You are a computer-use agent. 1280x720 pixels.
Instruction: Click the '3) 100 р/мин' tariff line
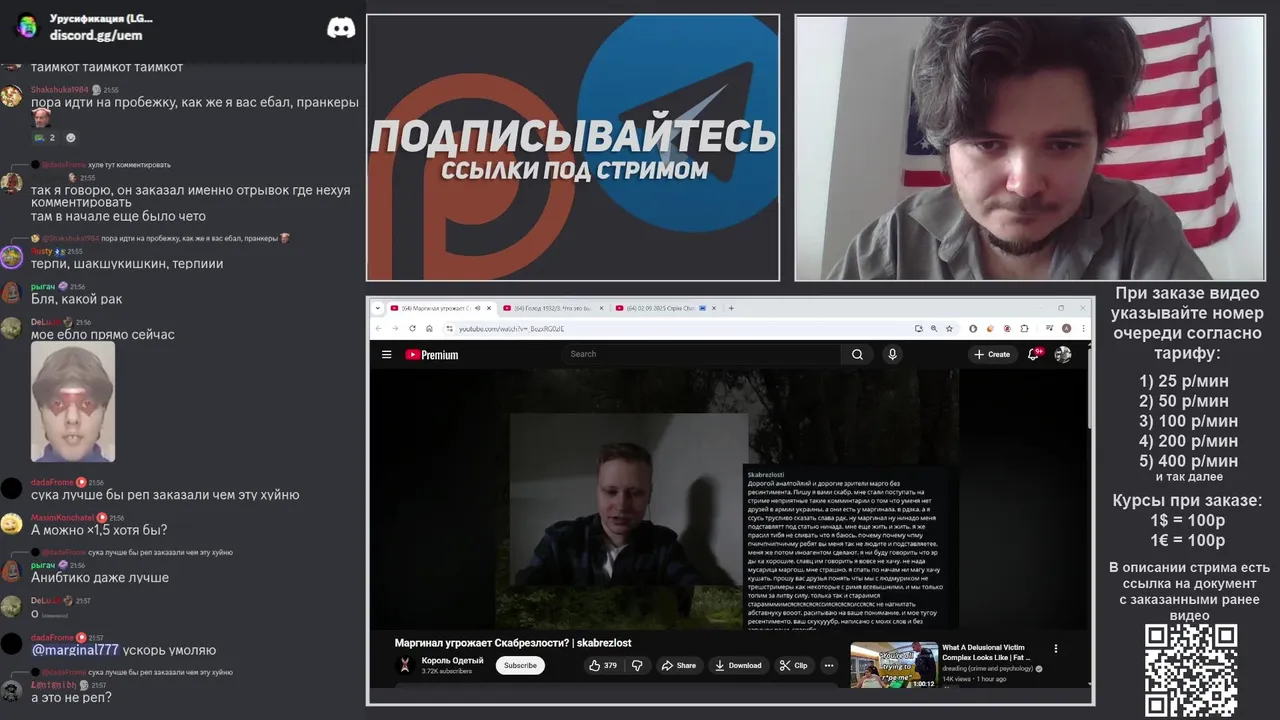pyautogui.click(x=1188, y=421)
